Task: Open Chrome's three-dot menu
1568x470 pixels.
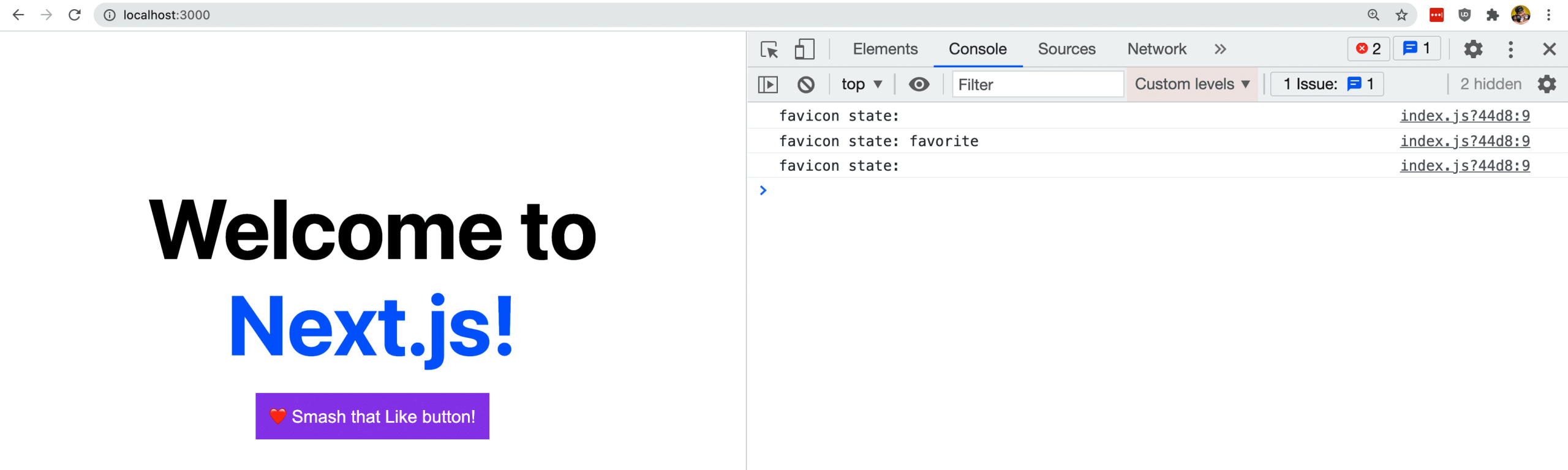Action: click(1549, 15)
